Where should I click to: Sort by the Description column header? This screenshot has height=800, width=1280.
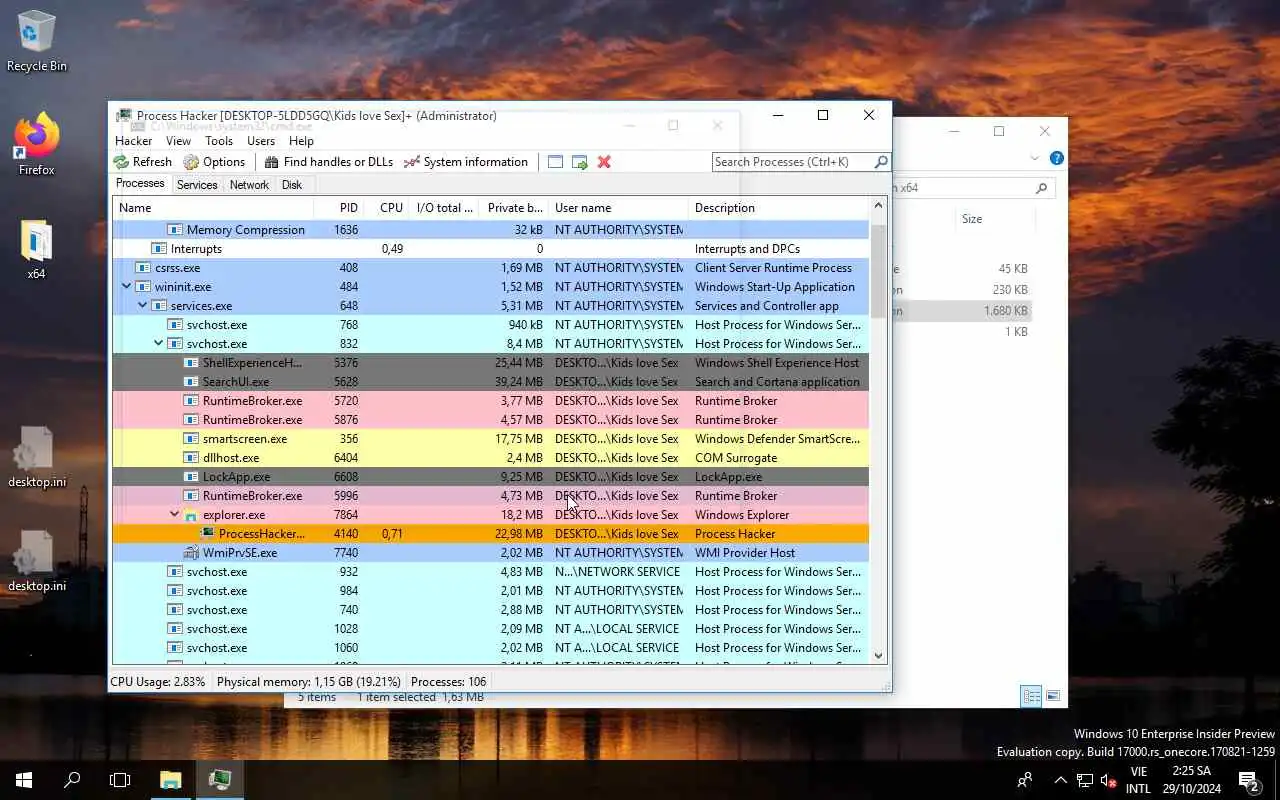[x=779, y=208]
